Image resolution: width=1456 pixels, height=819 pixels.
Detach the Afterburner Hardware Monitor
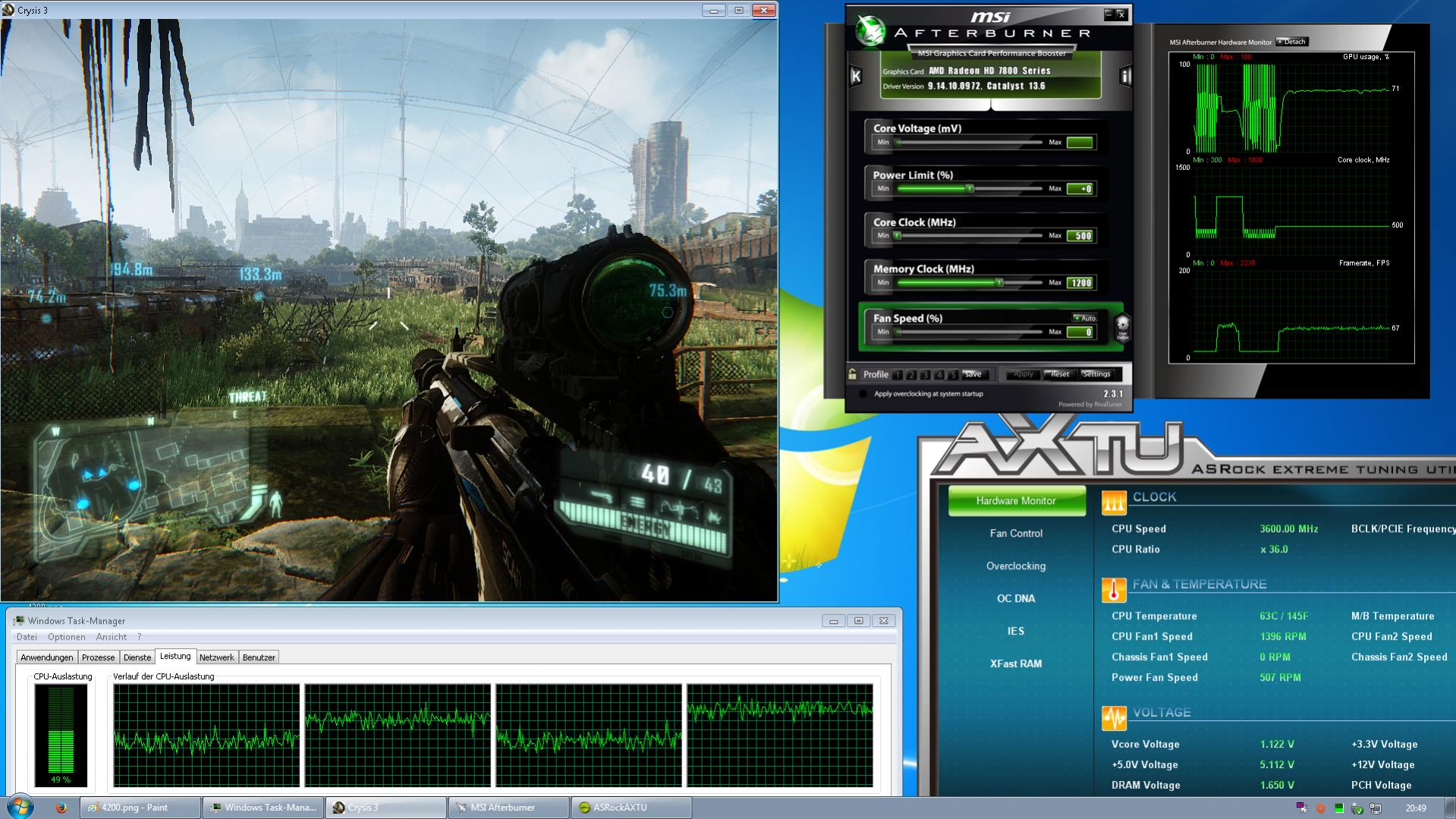click(x=1291, y=42)
